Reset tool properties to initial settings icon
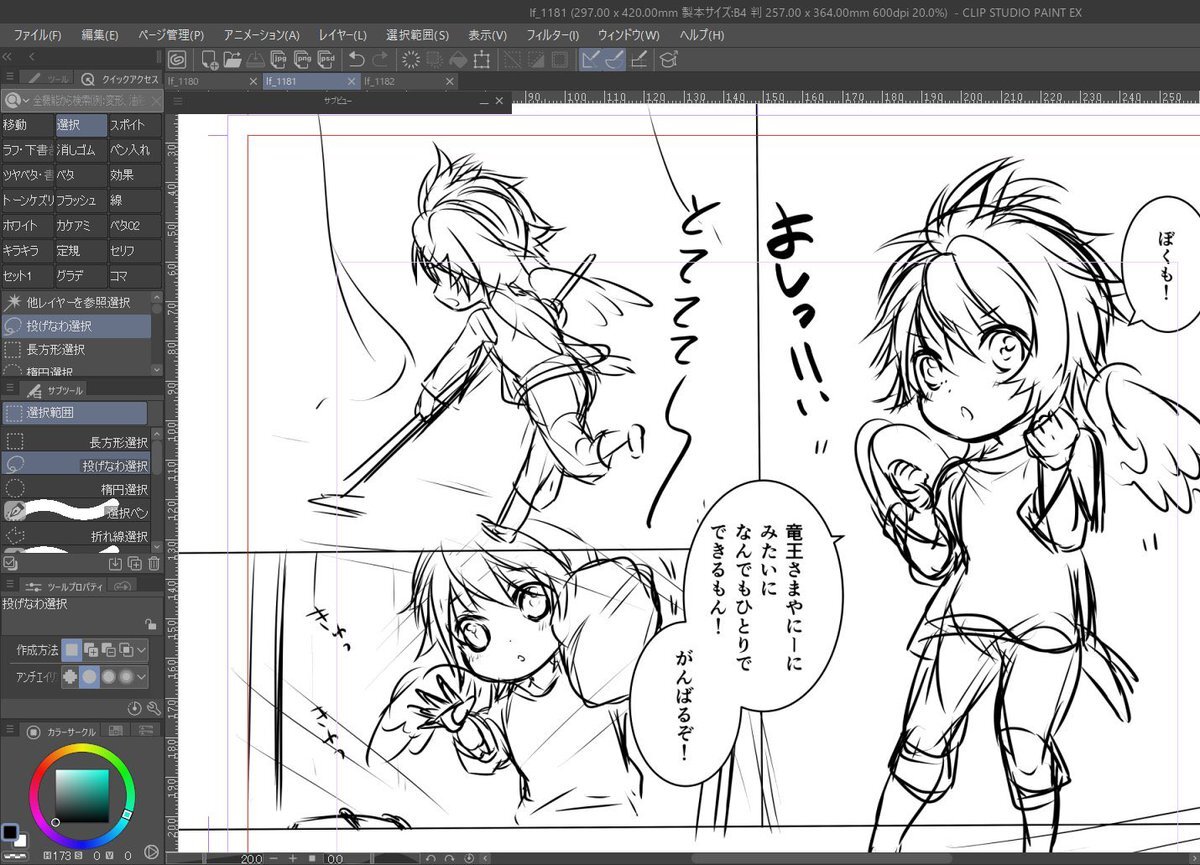The width and height of the screenshot is (1200, 865). tap(135, 708)
